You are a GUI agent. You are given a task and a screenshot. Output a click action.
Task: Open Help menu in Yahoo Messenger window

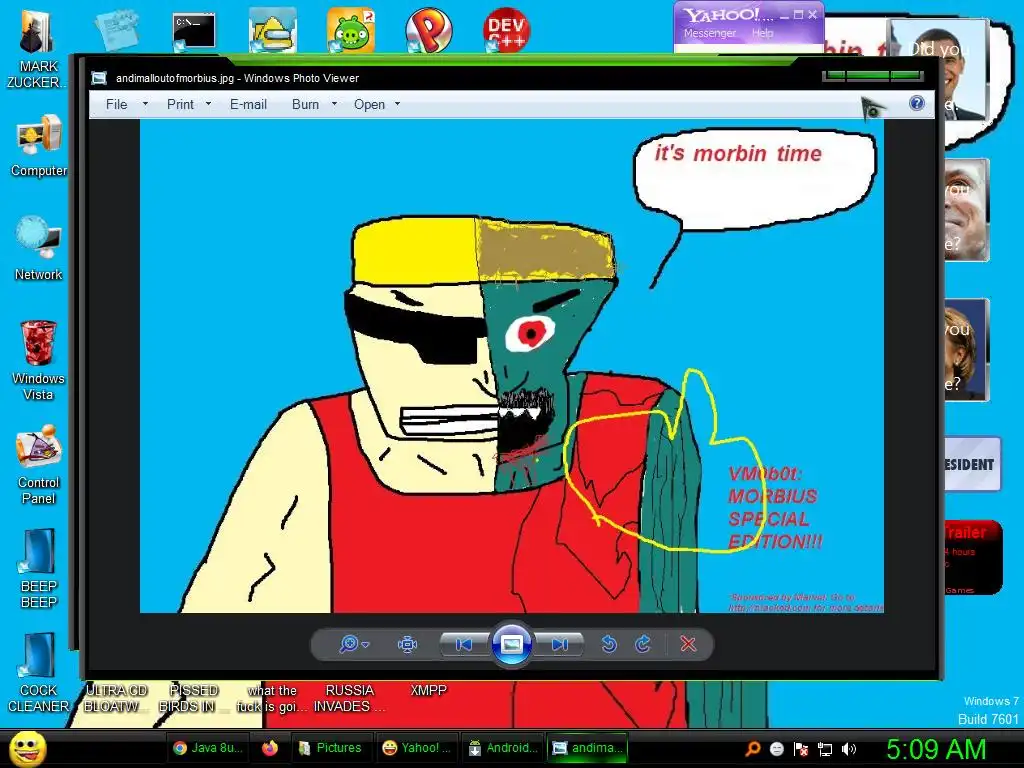(762, 33)
